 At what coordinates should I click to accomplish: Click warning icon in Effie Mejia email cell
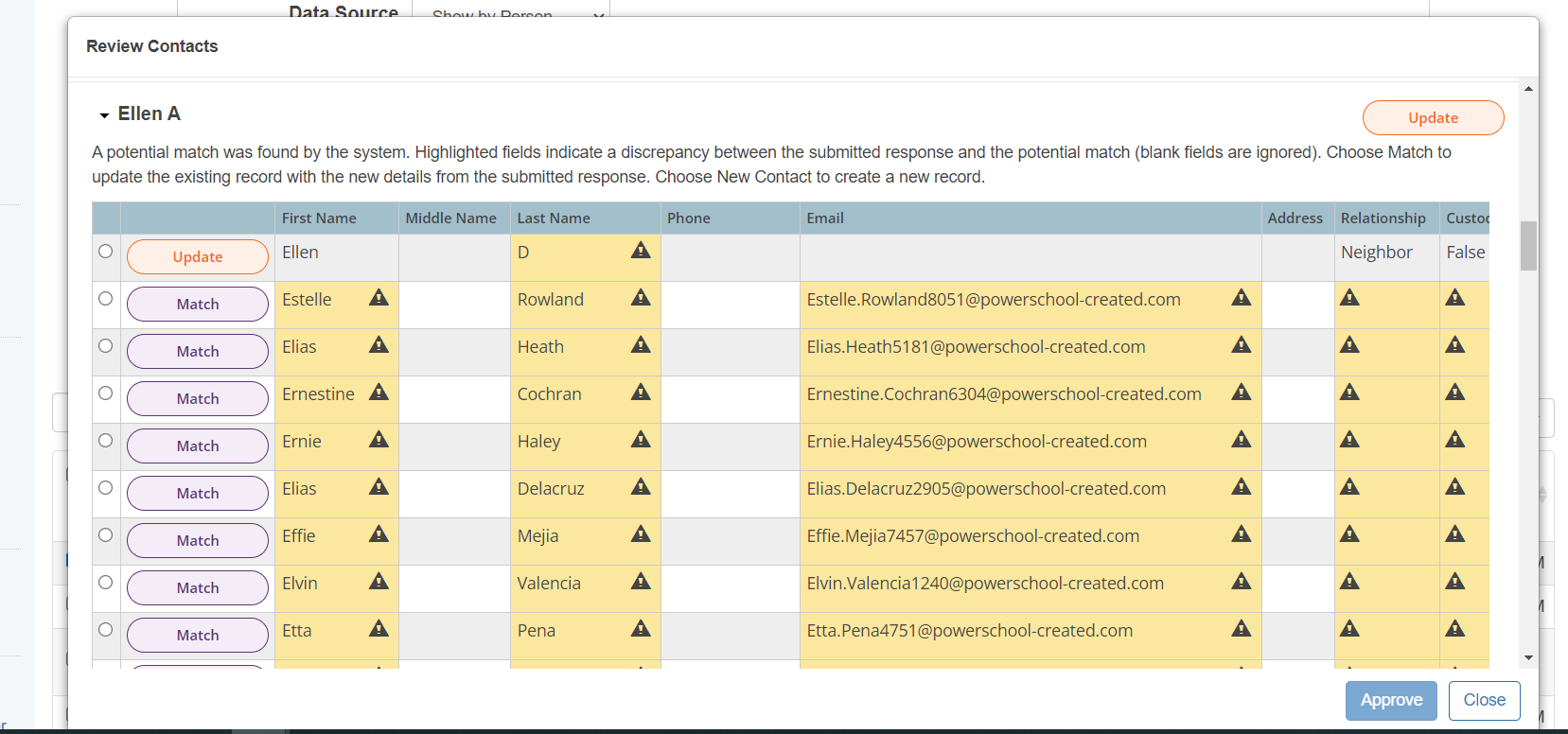pyautogui.click(x=1241, y=534)
